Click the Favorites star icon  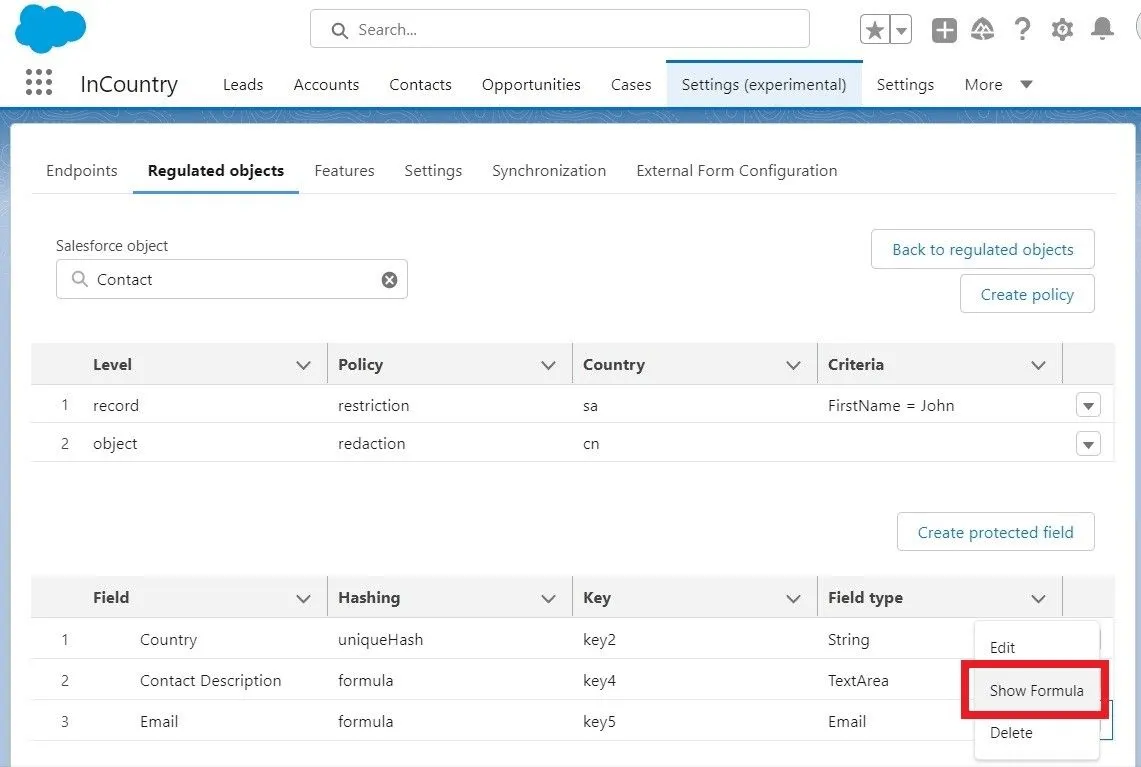875,30
